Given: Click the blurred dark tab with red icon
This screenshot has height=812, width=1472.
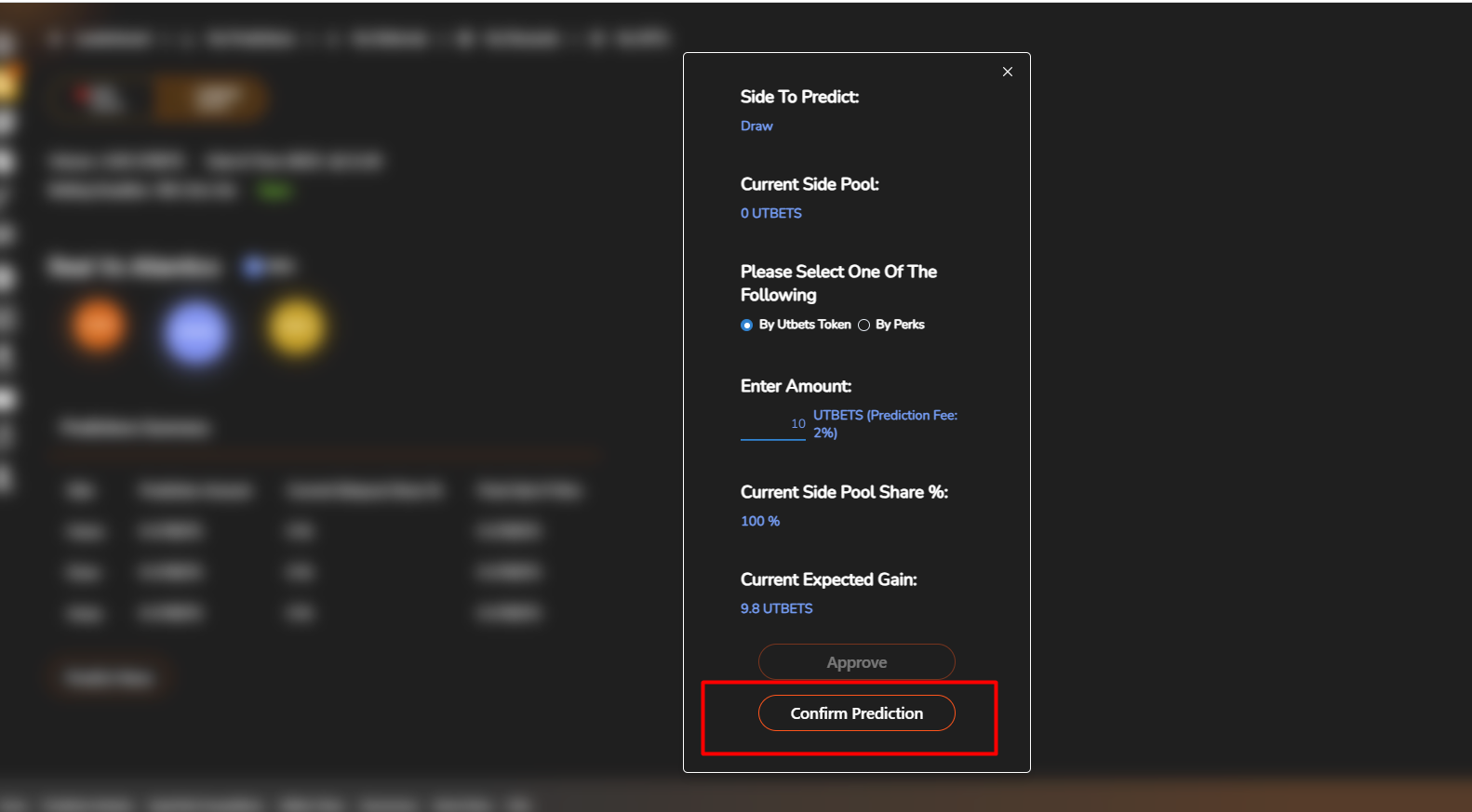Looking at the screenshot, I should pyautogui.click(x=99, y=98).
